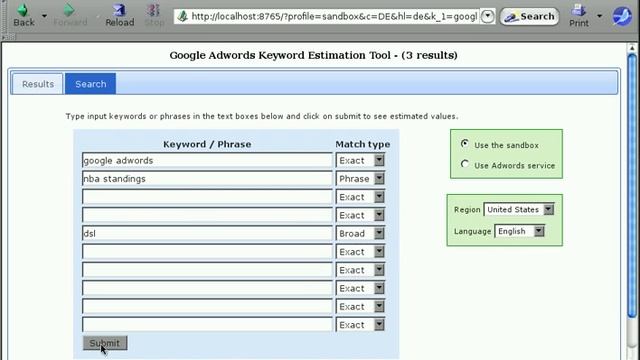Click the last empty keyword field
Image resolution: width=640 pixels, height=360 pixels.
[207, 325]
